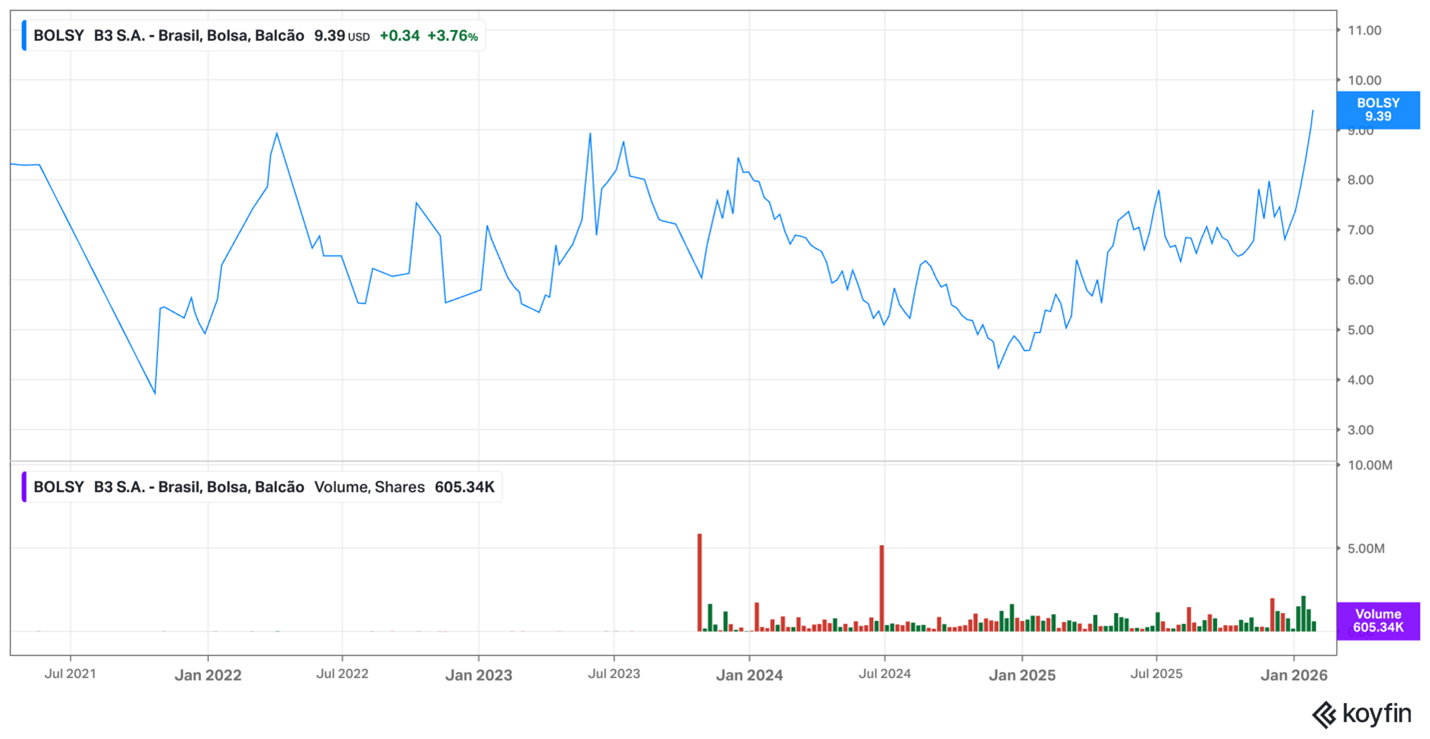Click BOLSY ticker in the volume legend
This screenshot has height=739, width=1430.
click(x=59, y=487)
